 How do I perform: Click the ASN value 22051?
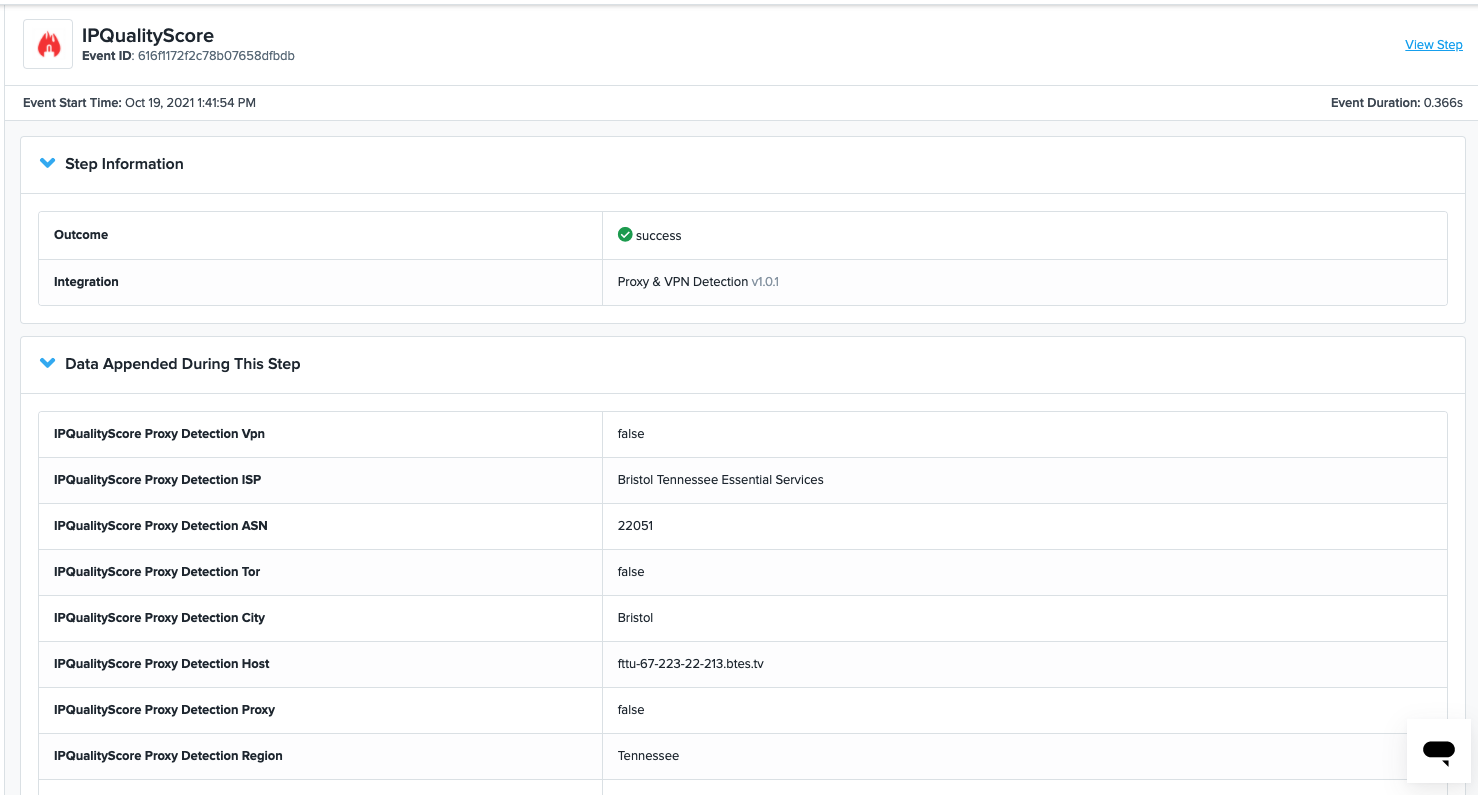coord(635,526)
